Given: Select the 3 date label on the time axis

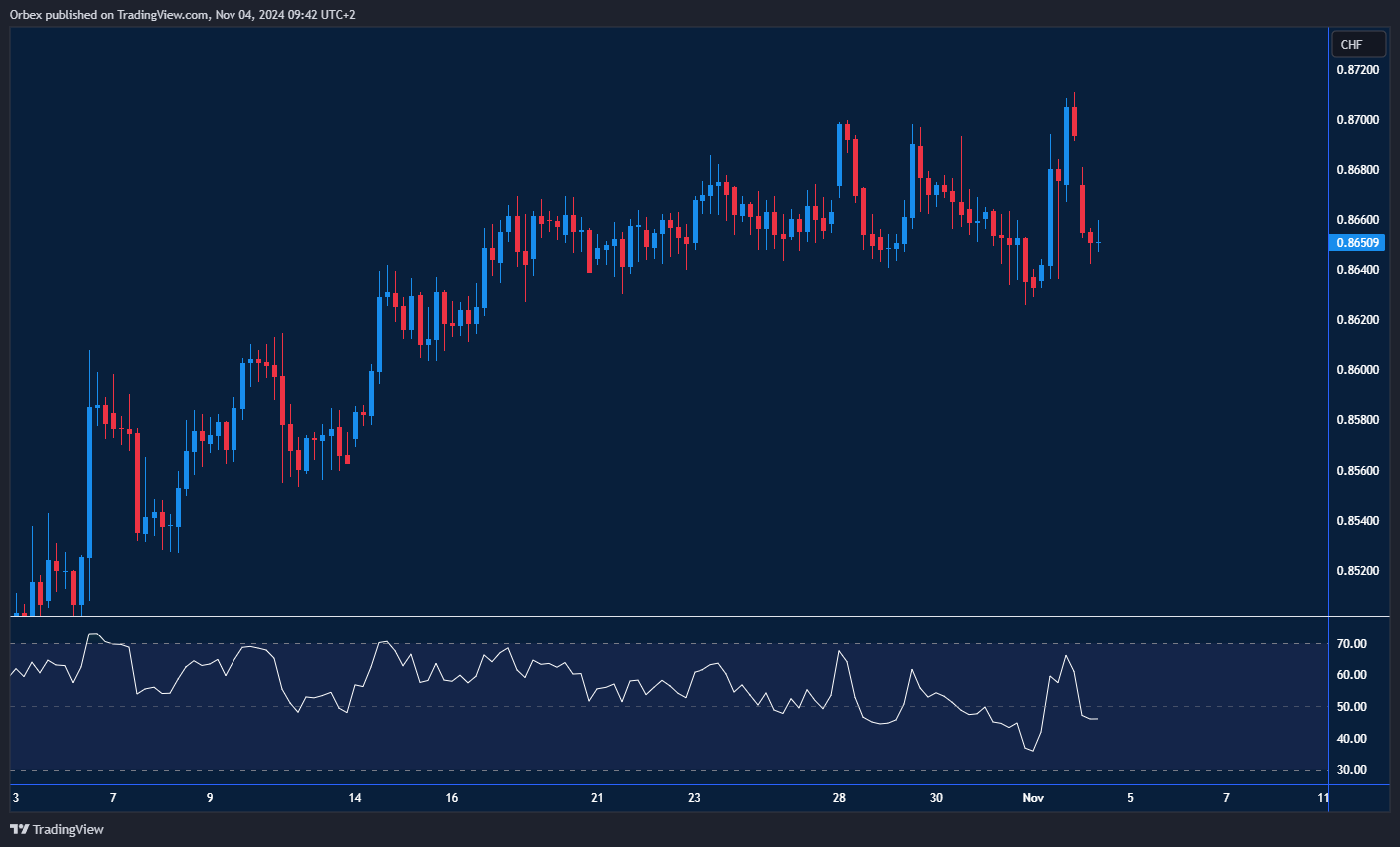Looking at the screenshot, I should point(16,798).
